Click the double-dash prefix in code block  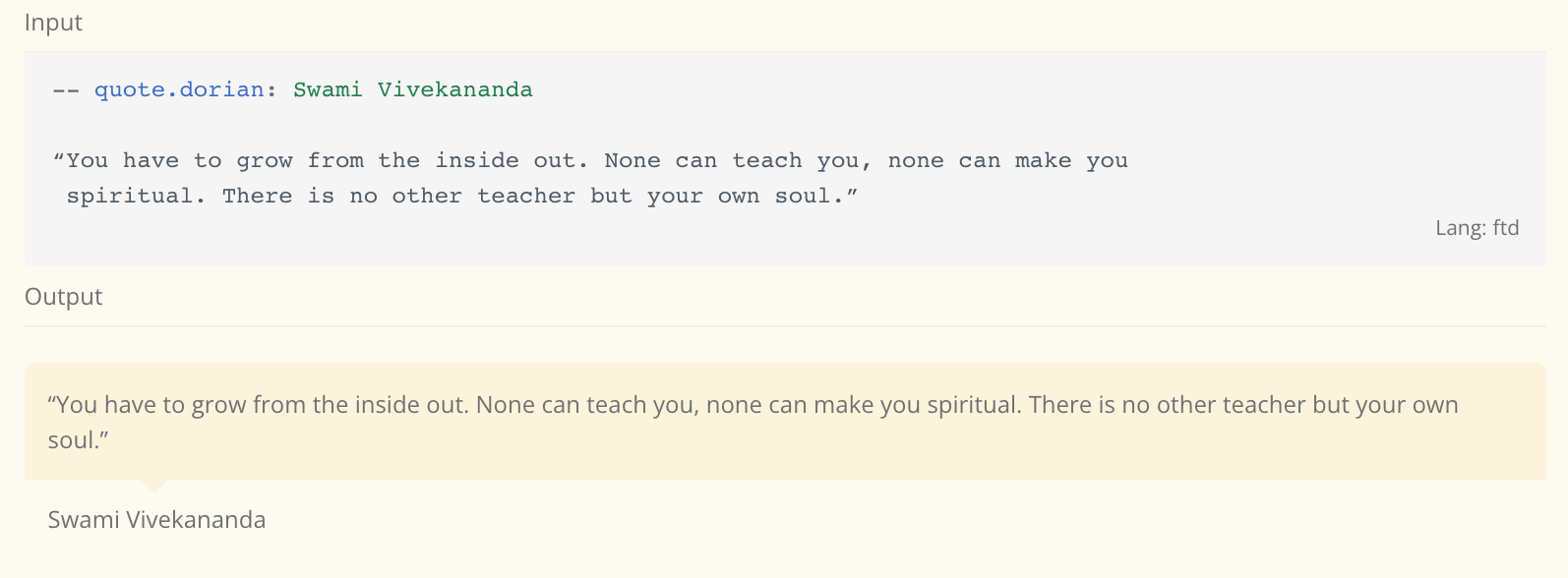coord(66,90)
